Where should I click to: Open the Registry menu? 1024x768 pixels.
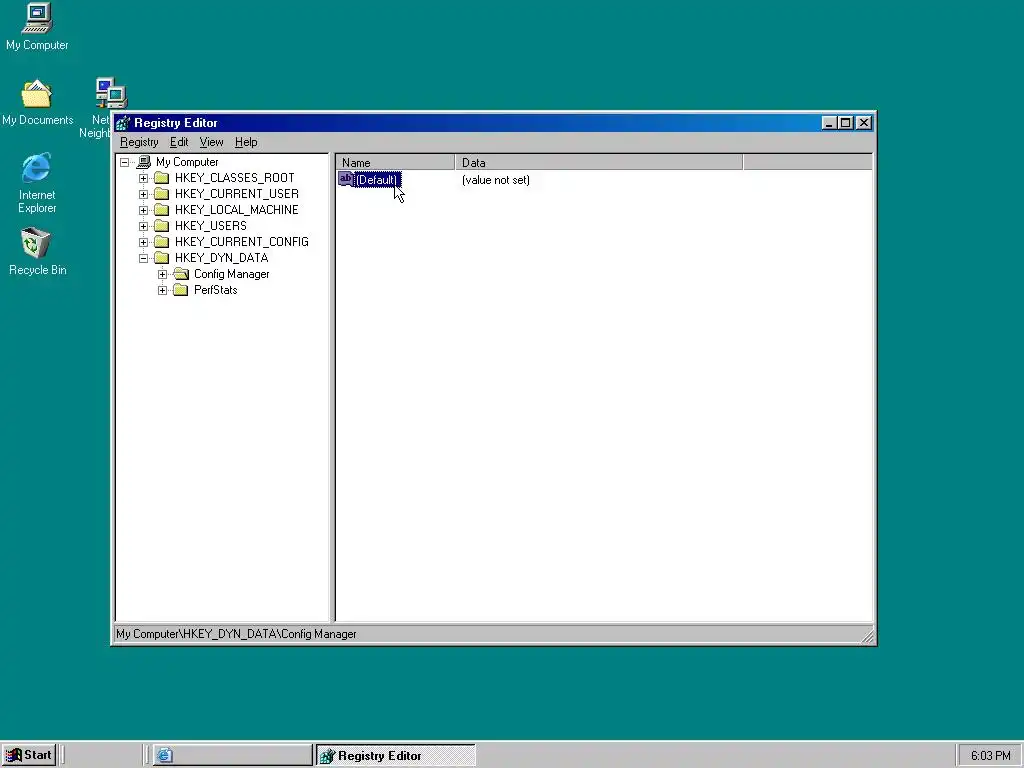(139, 142)
